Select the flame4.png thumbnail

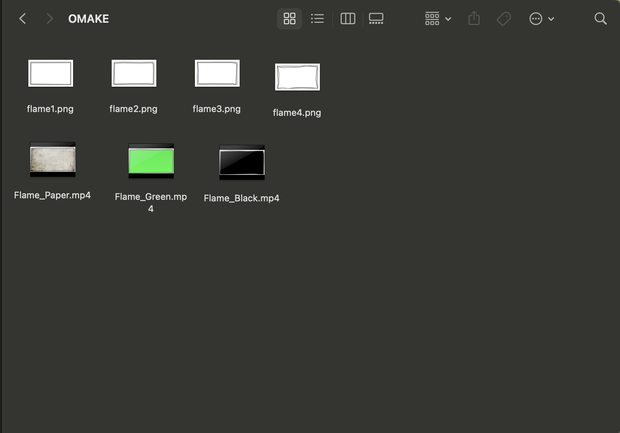[x=297, y=77]
